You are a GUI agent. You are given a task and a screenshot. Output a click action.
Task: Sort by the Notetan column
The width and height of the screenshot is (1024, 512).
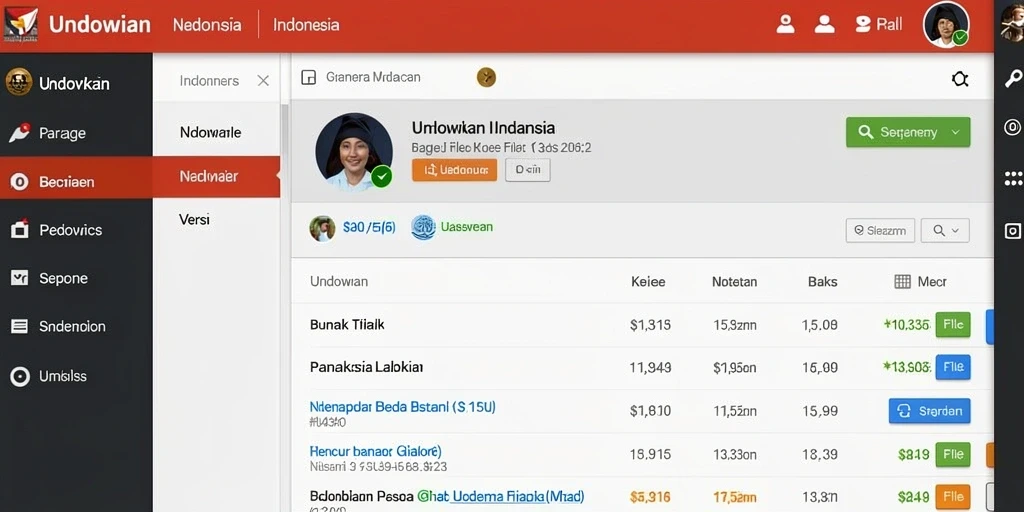(735, 282)
